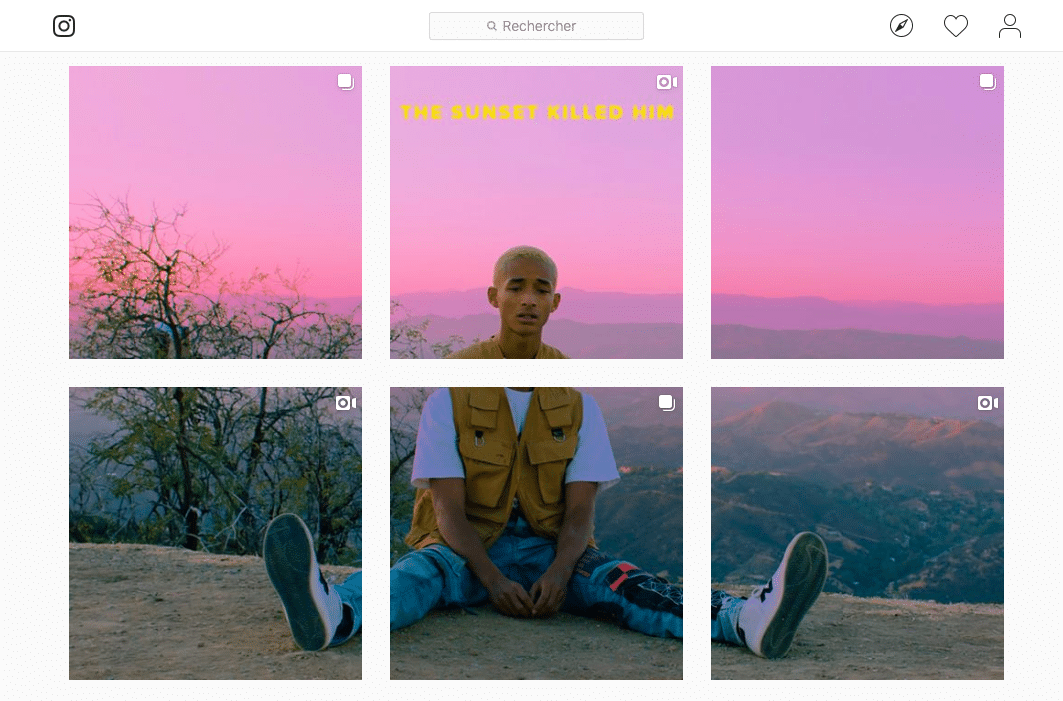Open the profile person icon
Viewport: 1063px width, 701px height.
click(1009, 26)
